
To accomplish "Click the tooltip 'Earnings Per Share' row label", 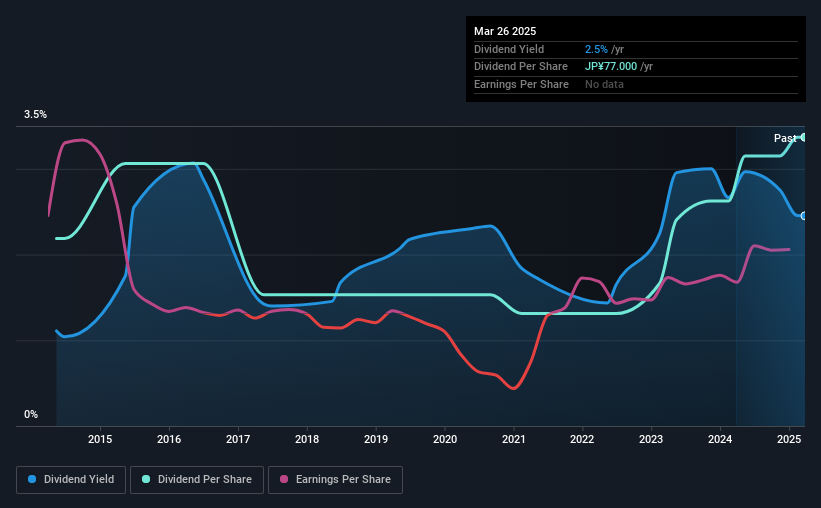I will tap(521, 84).
